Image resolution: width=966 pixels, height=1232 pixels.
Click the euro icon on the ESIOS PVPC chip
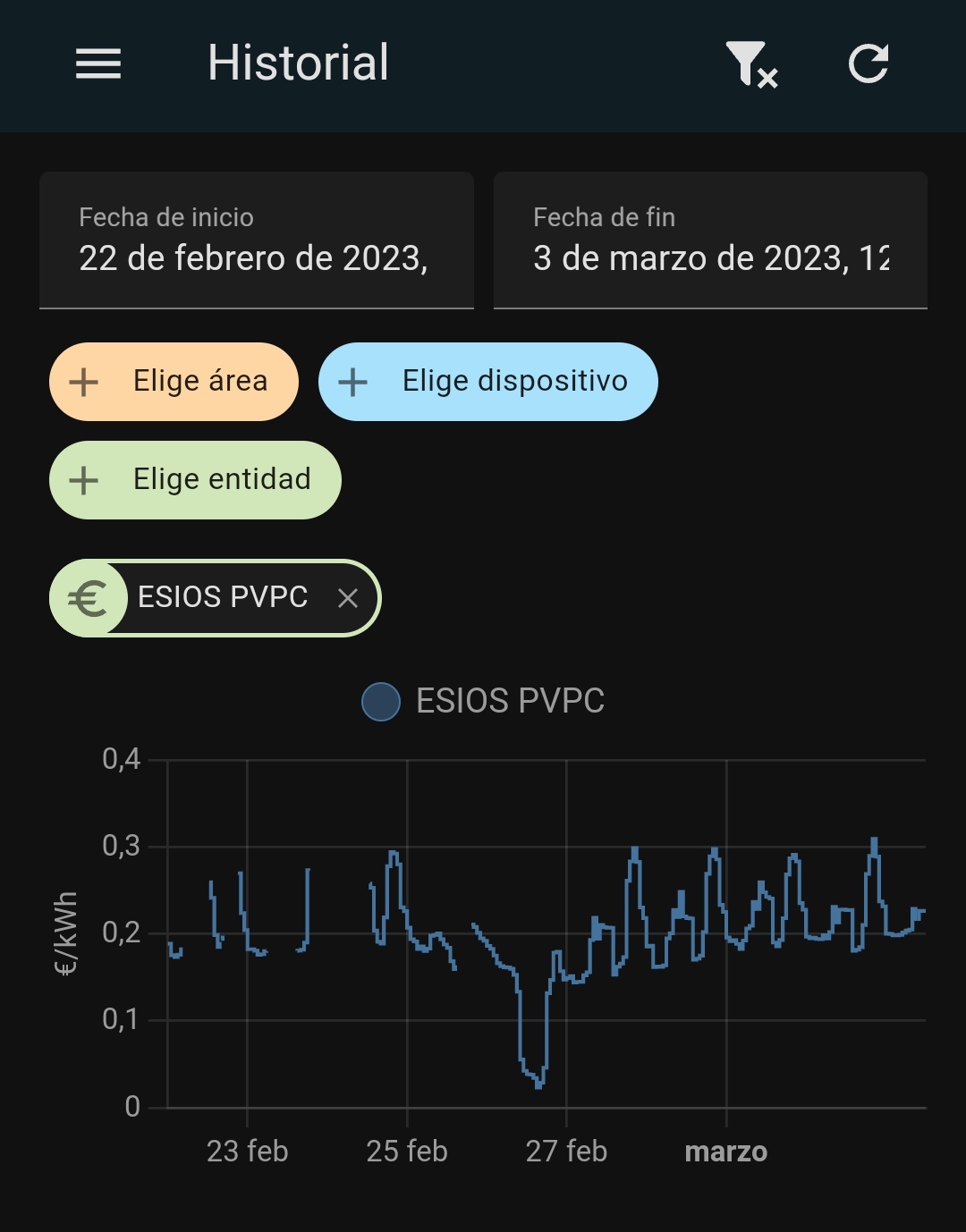87,597
